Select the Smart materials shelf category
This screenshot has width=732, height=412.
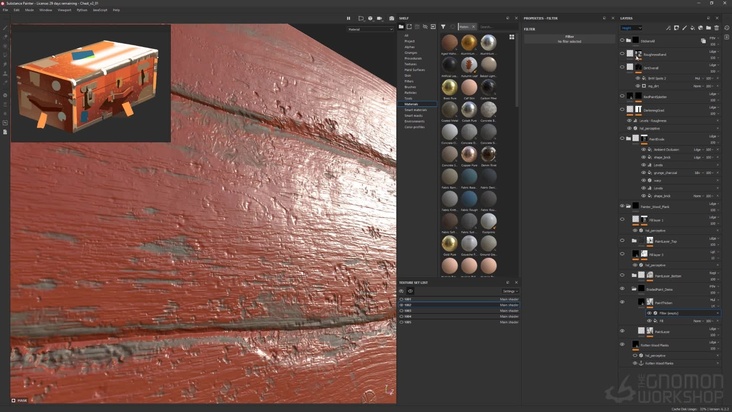click(415, 110)
